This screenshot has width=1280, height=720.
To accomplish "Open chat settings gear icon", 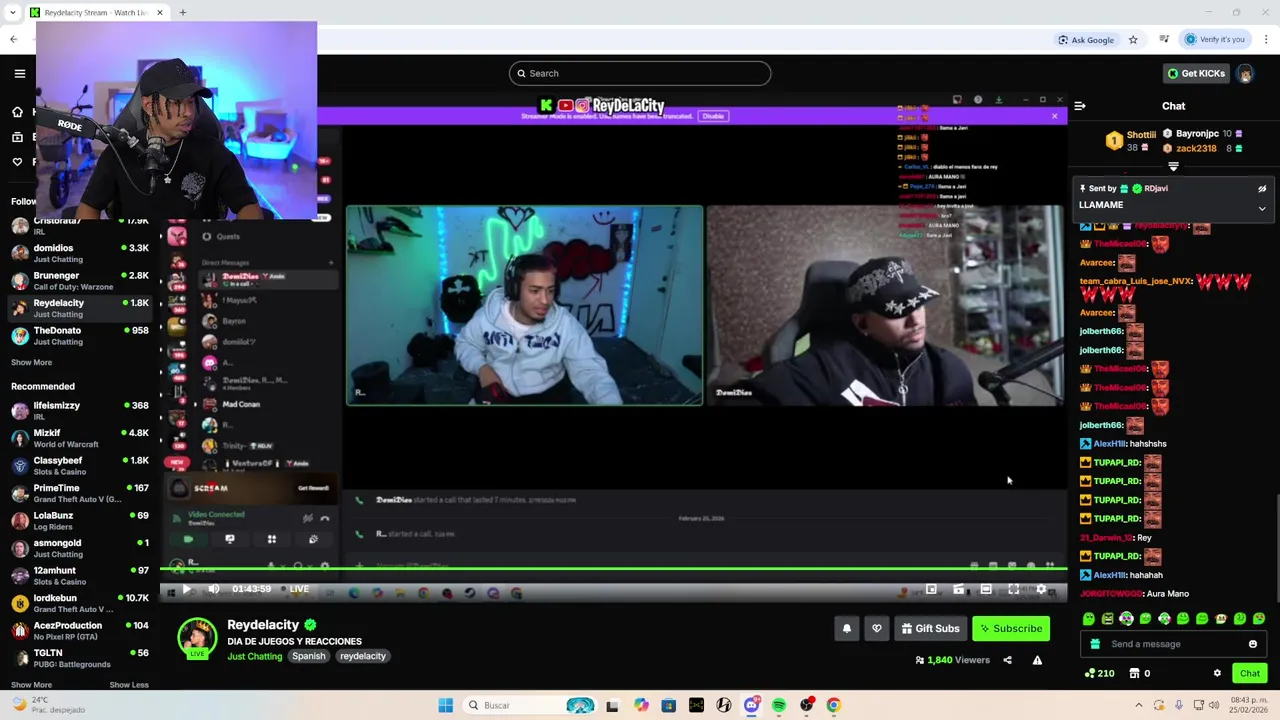I will [x=1217, y=673].
